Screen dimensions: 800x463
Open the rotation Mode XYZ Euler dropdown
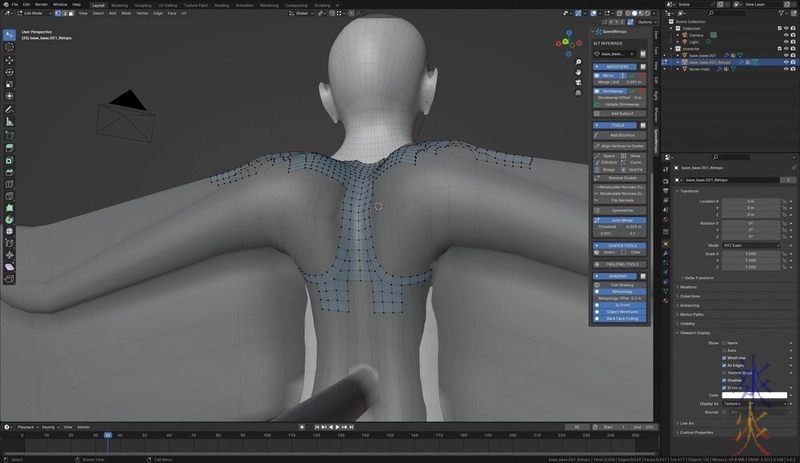pyautogui.click(x=751, y=245)
